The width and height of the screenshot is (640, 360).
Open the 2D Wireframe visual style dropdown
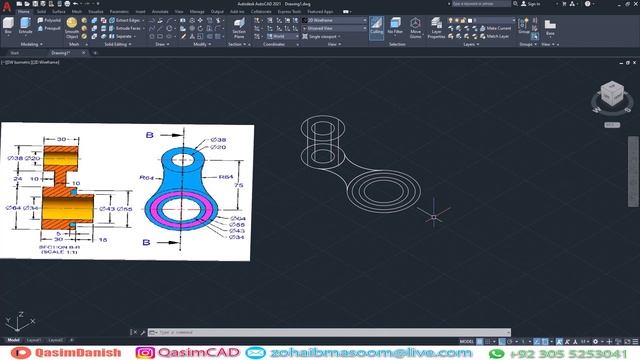coord(335,20)
